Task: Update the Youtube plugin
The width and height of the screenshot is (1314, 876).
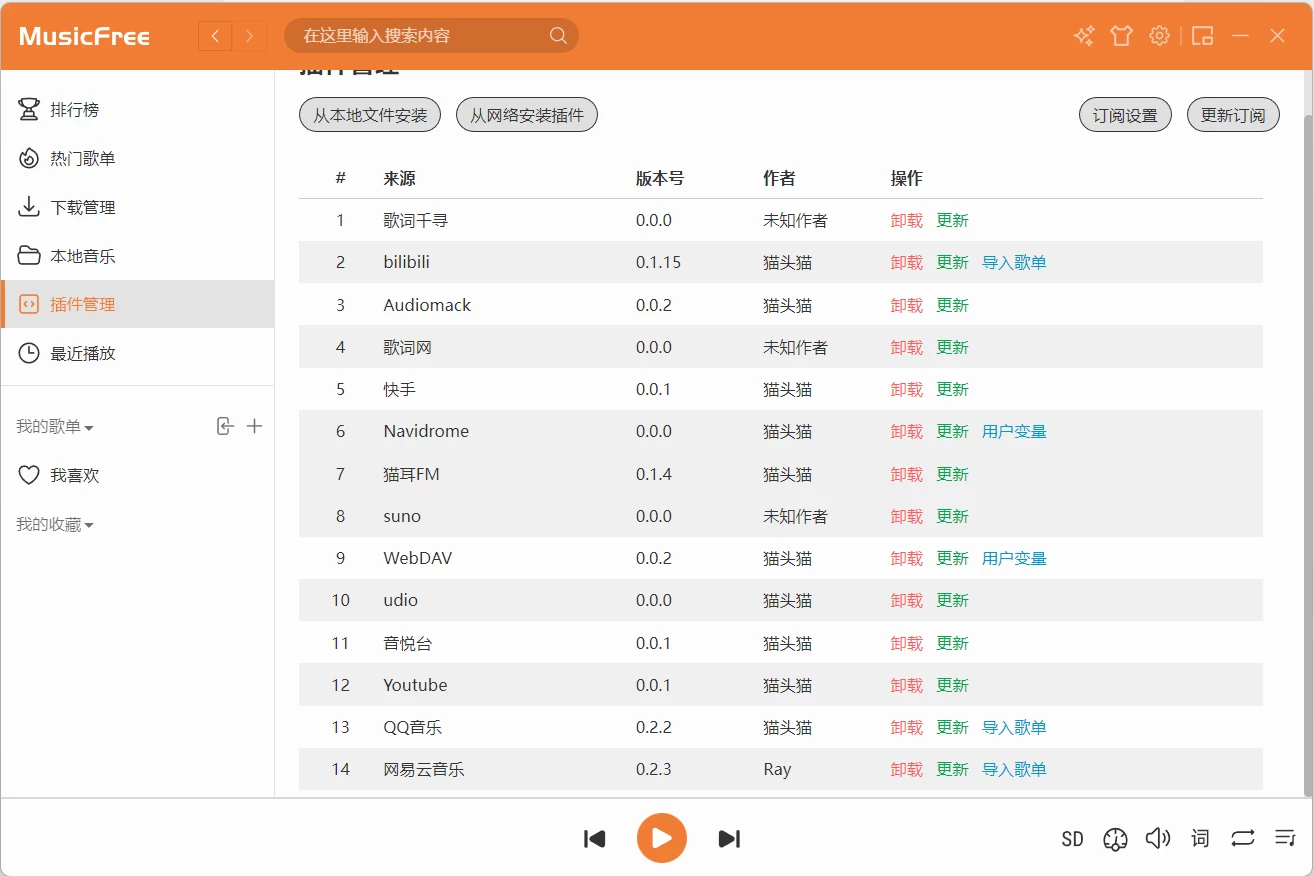Action: (x=952, y=685)
